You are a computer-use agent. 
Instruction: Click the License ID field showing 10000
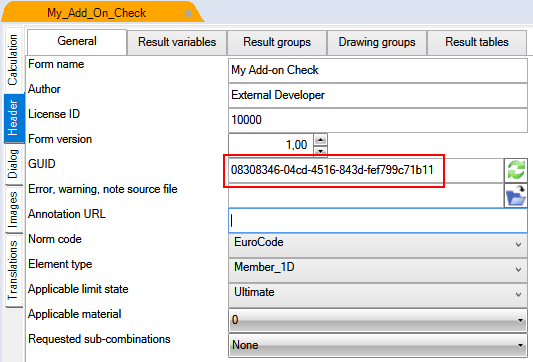tap(378, 120)
